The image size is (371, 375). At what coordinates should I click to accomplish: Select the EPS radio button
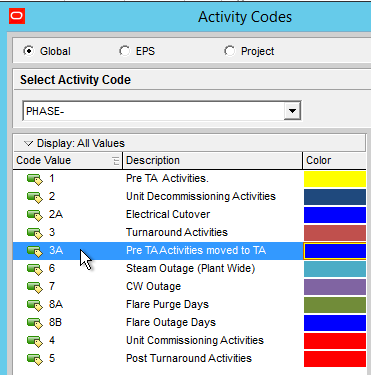pyautogui.click(x=124, y=51)
